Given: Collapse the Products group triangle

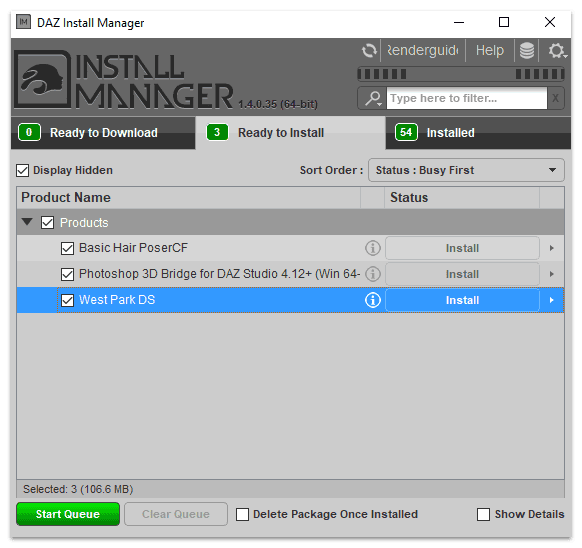Looking at the screenshot, I should pyautogui.click(x=27, y=222).
